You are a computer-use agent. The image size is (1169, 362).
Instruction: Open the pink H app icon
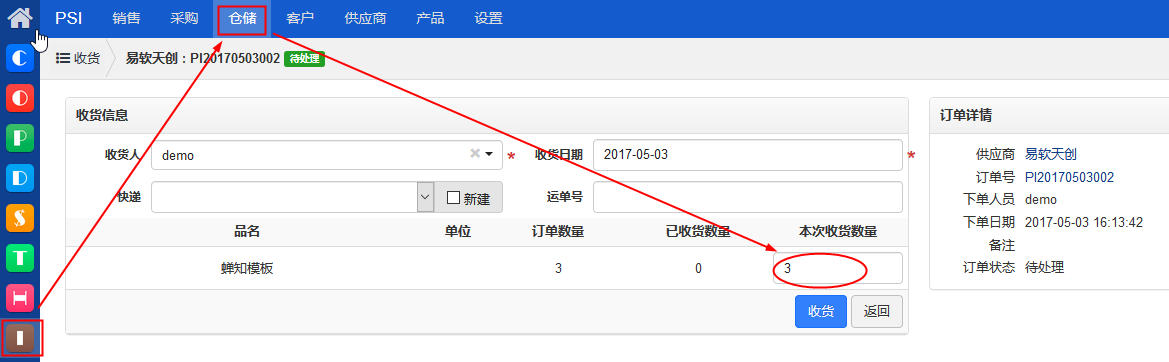pos(20,298)
